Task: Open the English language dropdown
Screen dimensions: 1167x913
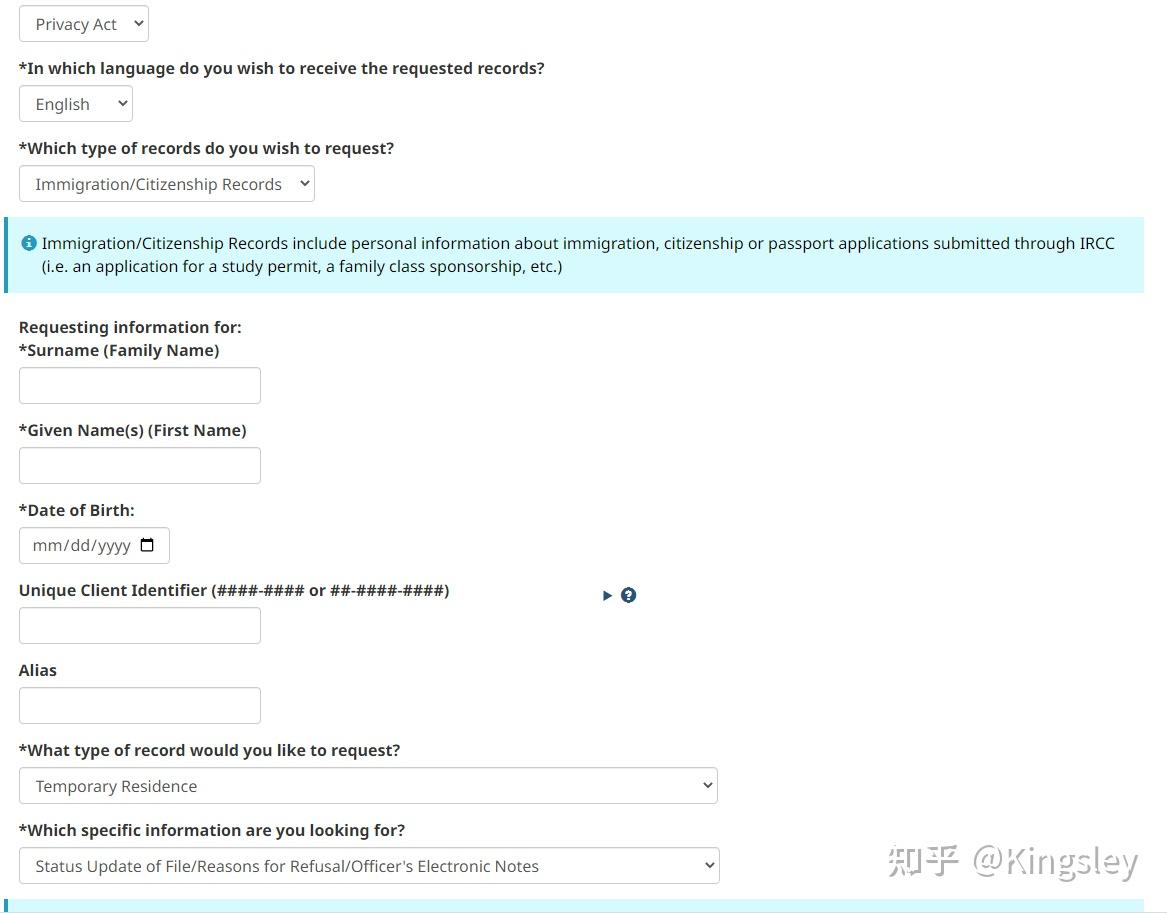Action: [76, 104]
